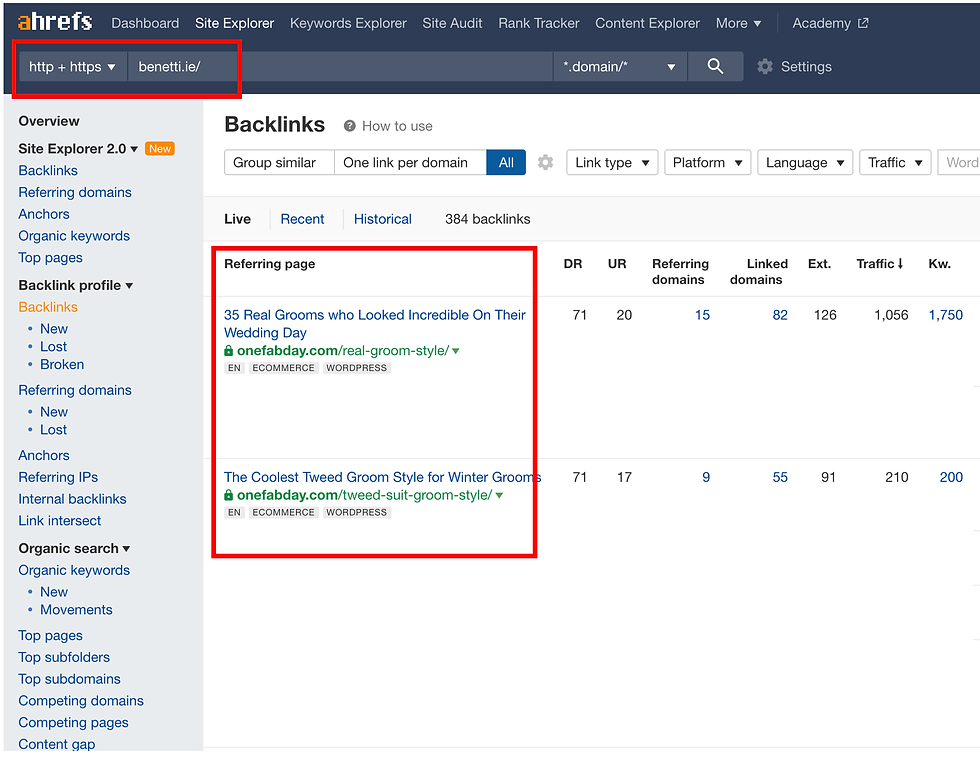Viewport: 980px width, 758px height.
Task: Click referring domains value 15
Action: 702,315
